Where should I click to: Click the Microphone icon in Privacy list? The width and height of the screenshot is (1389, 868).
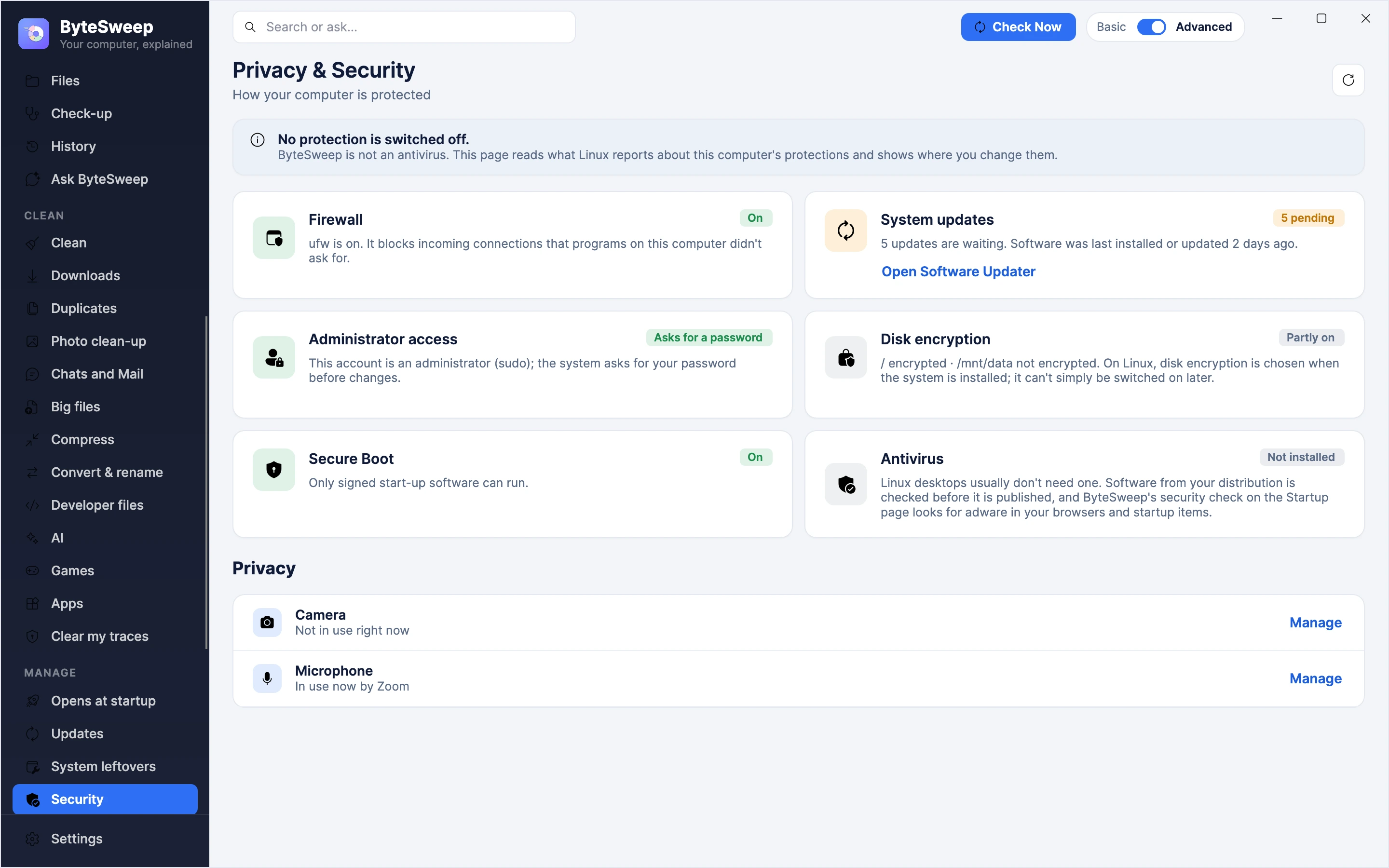click(x=267, y=678)
